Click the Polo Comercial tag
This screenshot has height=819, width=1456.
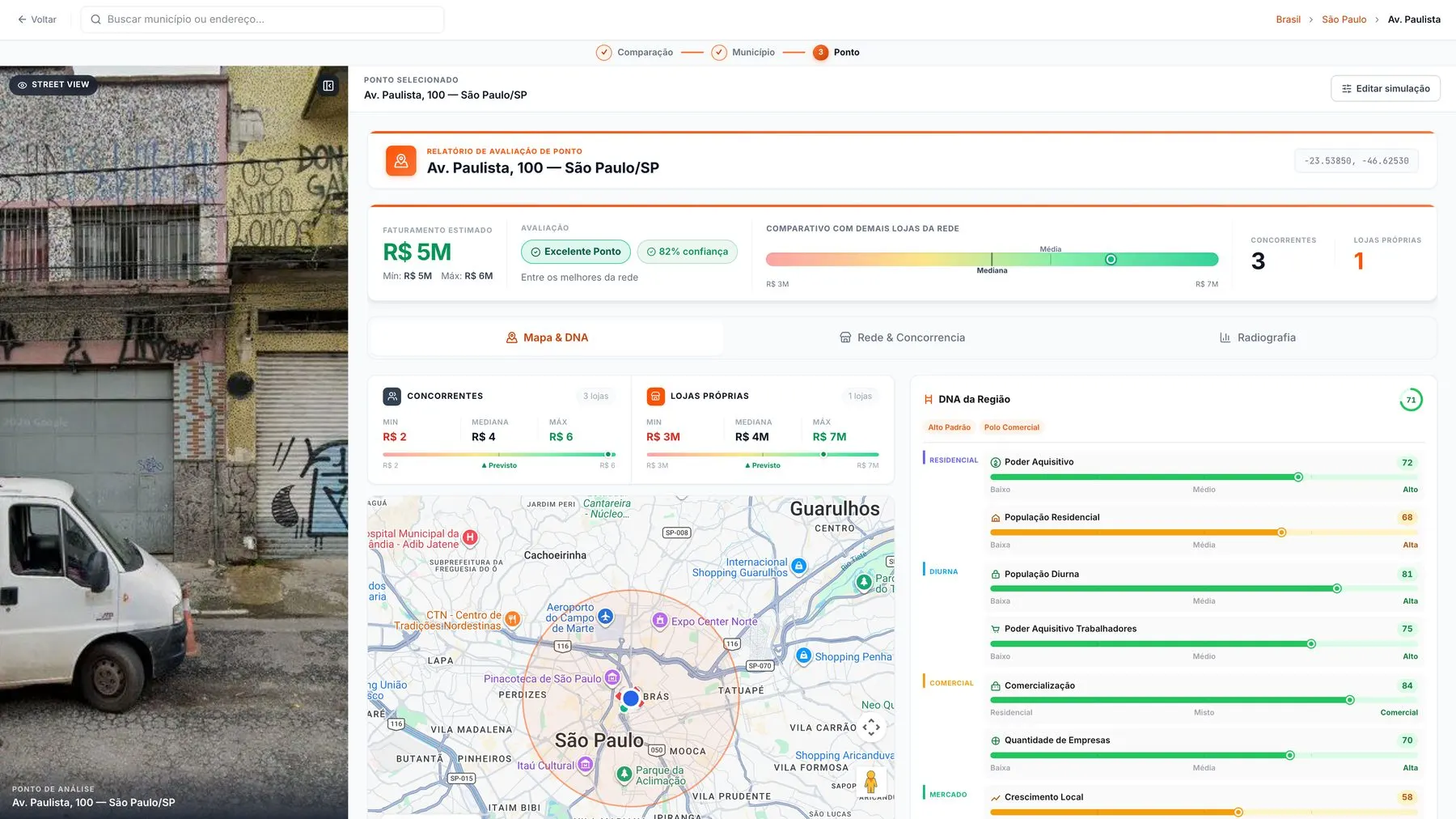tap(1012, 427)
